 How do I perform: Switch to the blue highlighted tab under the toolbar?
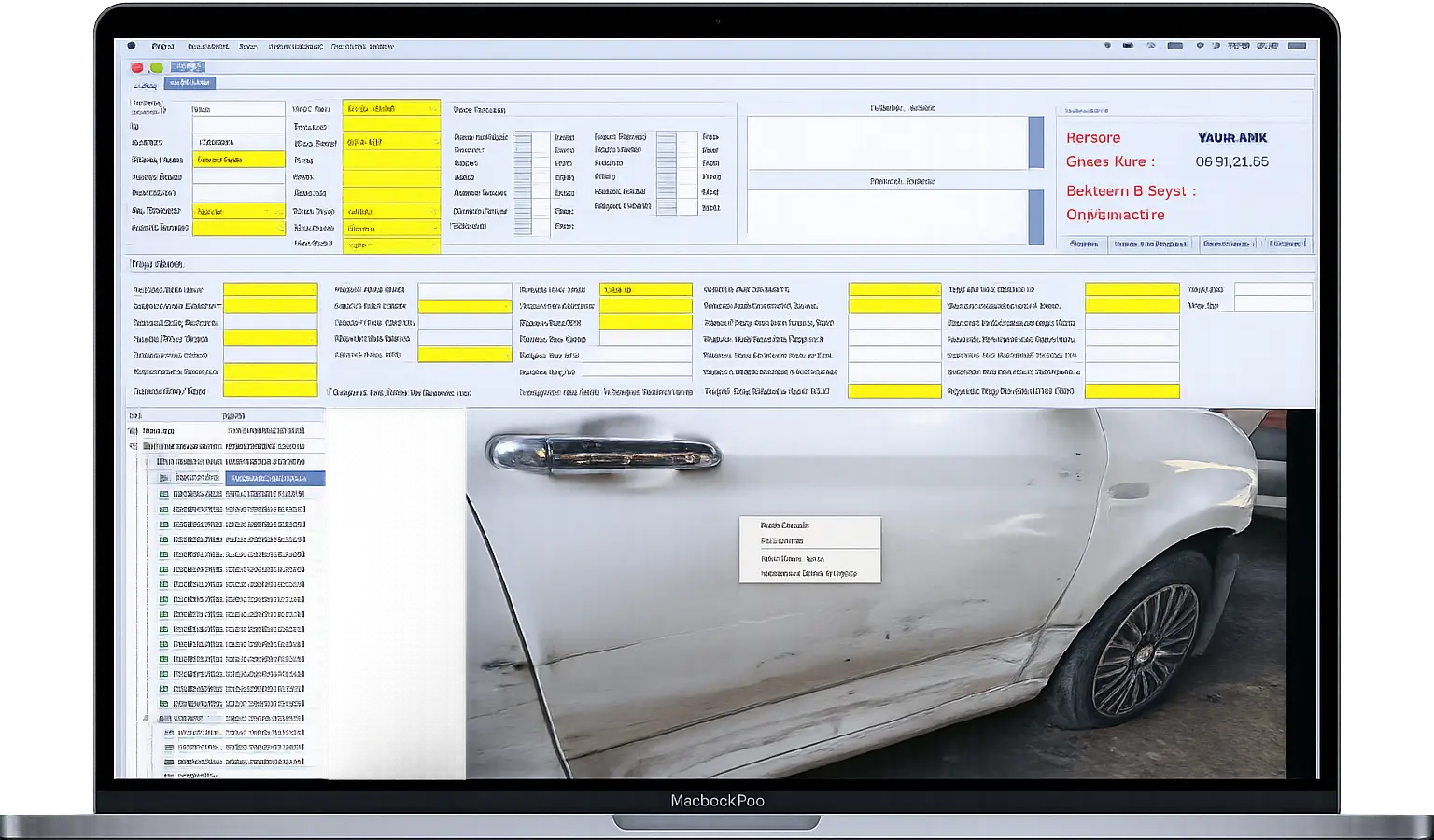190,83
